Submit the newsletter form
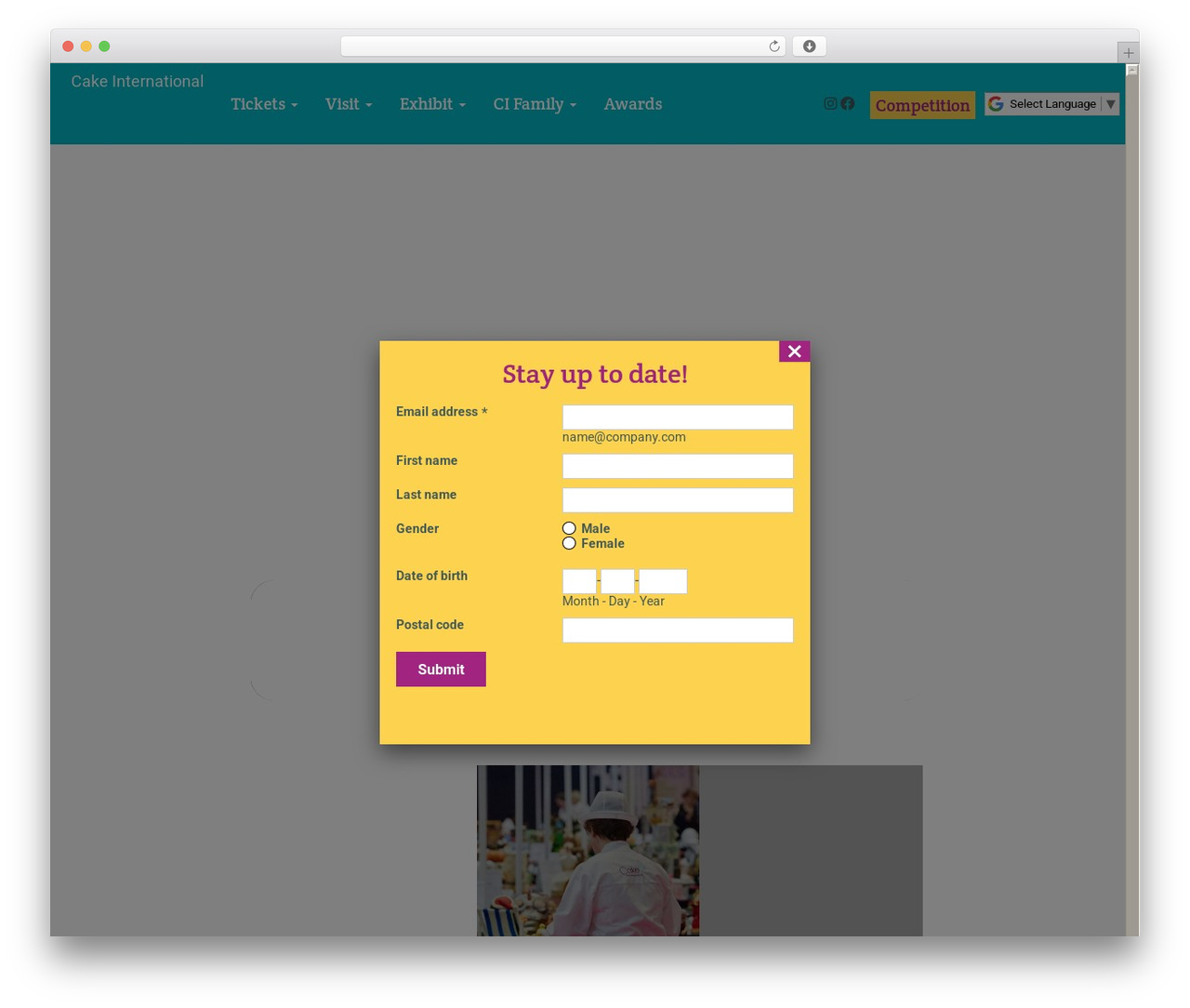This screenshot has width=1190, height=1008. 441,670
